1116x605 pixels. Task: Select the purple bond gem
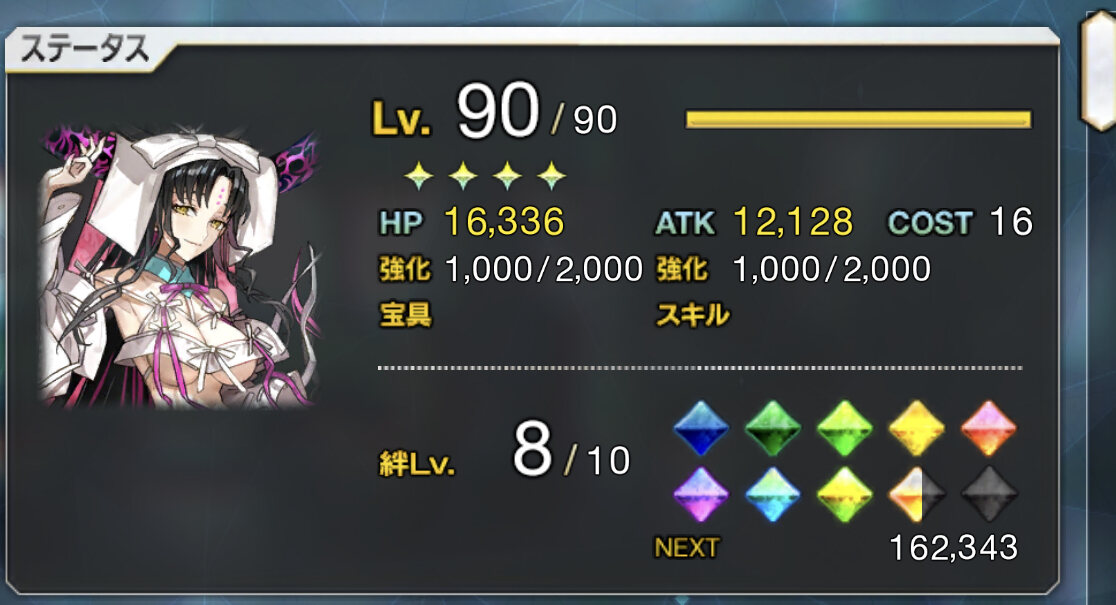tap(701, 494)
